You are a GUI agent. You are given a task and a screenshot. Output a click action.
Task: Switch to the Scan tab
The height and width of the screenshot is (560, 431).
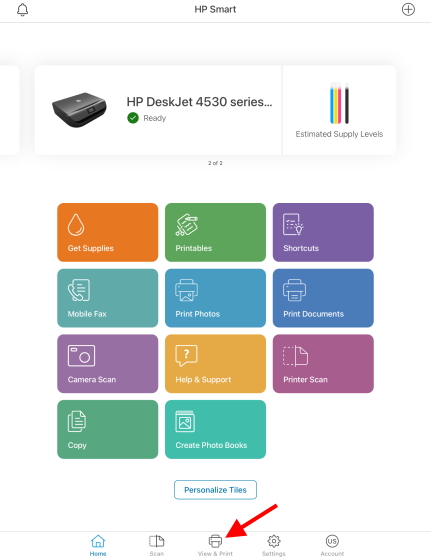point(156,546)
